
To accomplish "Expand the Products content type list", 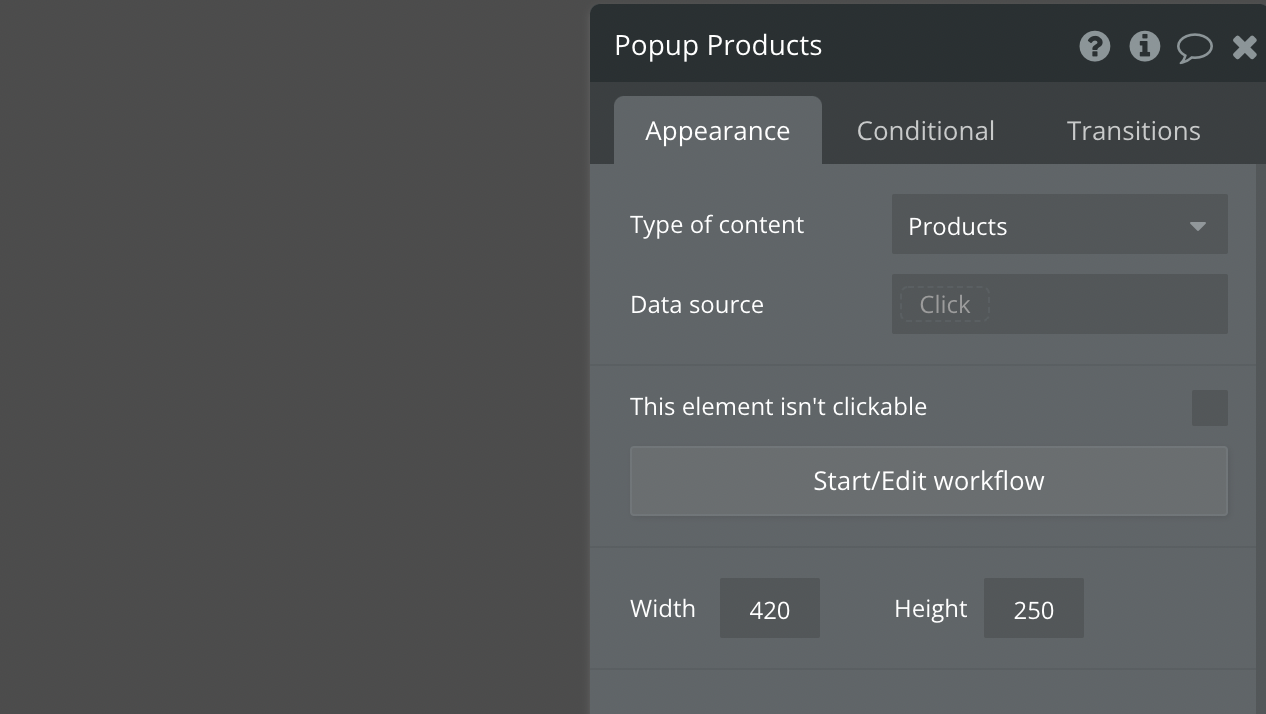I will (x=1059, y=225).
